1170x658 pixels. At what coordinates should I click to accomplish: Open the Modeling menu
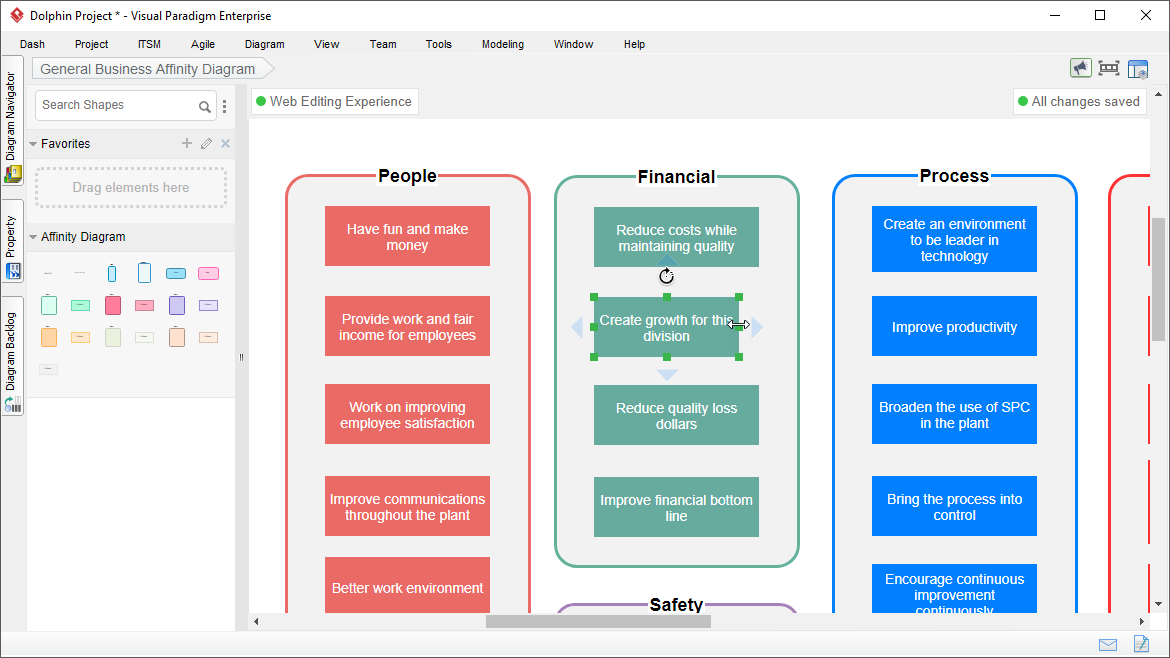pos(503,44)
